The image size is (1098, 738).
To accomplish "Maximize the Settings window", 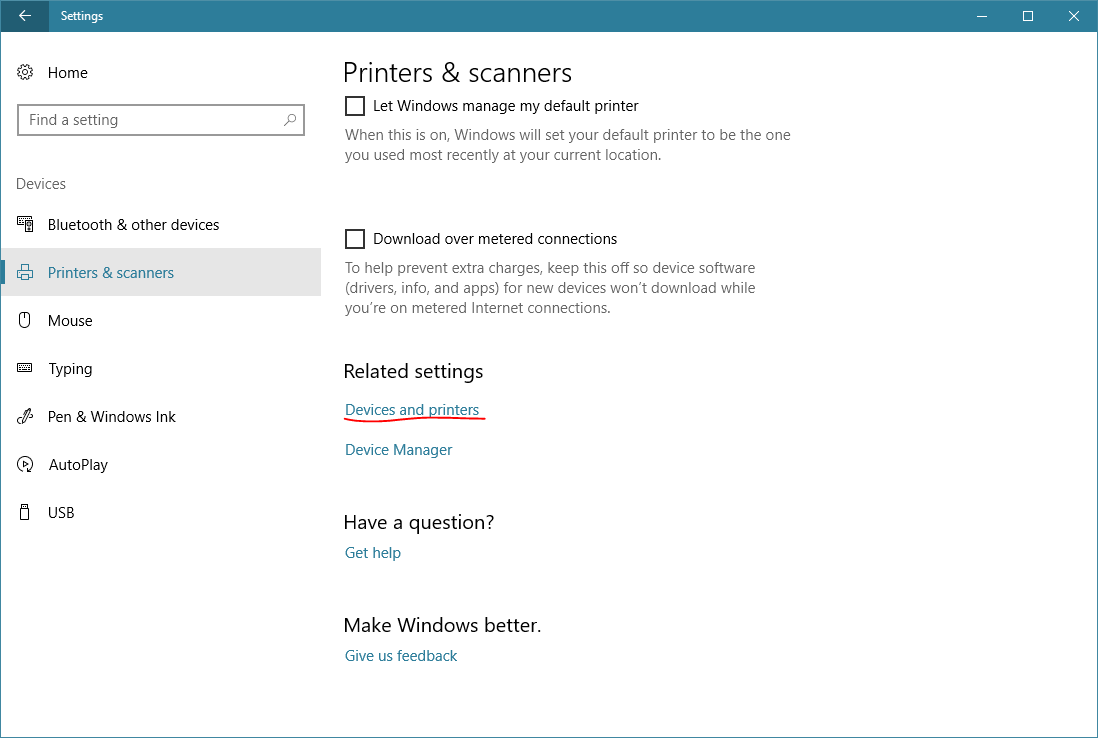I will tap(1028, 15).
